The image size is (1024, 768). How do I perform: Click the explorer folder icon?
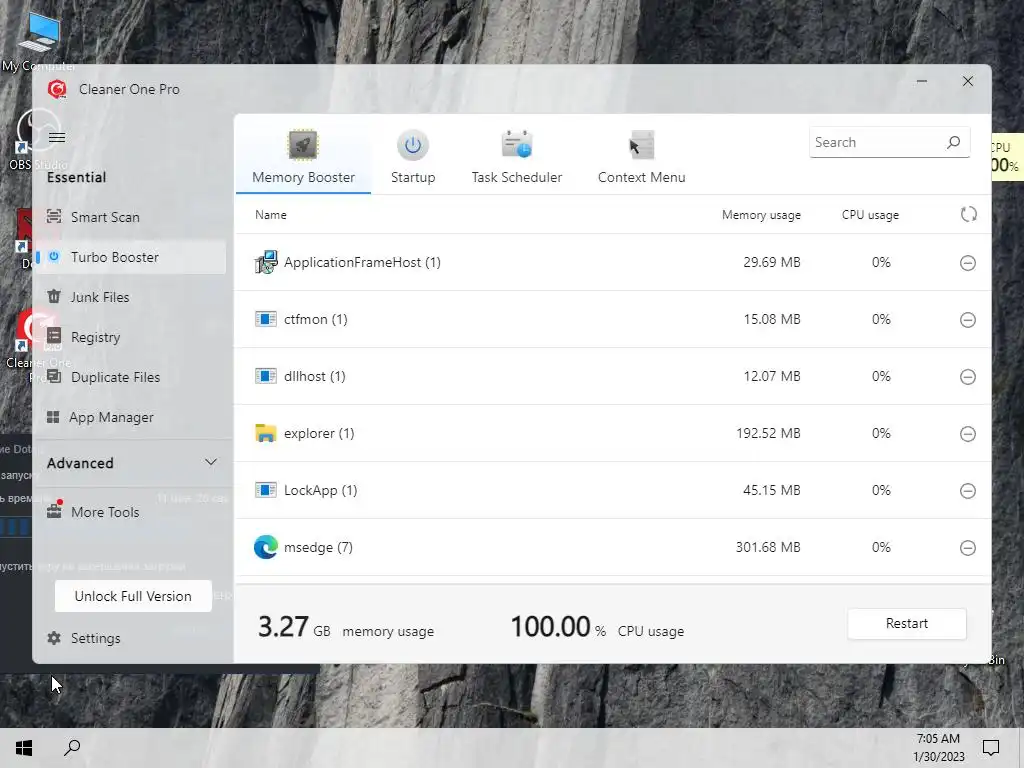[x=266, y=433]
